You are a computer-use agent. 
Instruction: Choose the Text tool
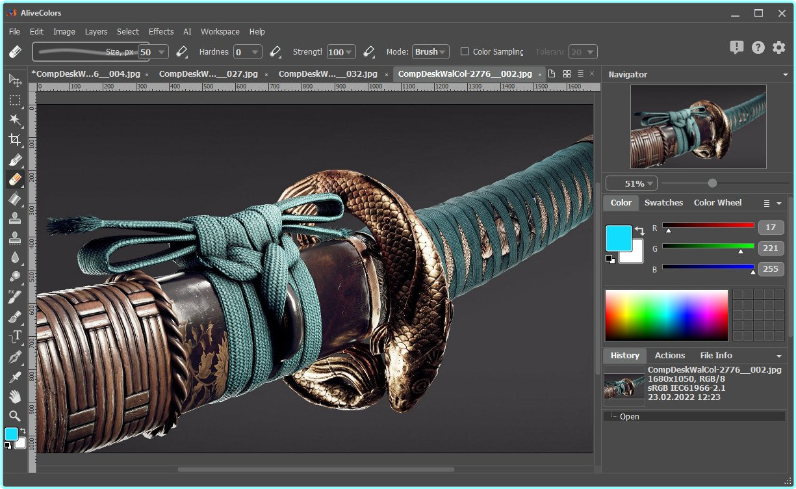(15, 336)
